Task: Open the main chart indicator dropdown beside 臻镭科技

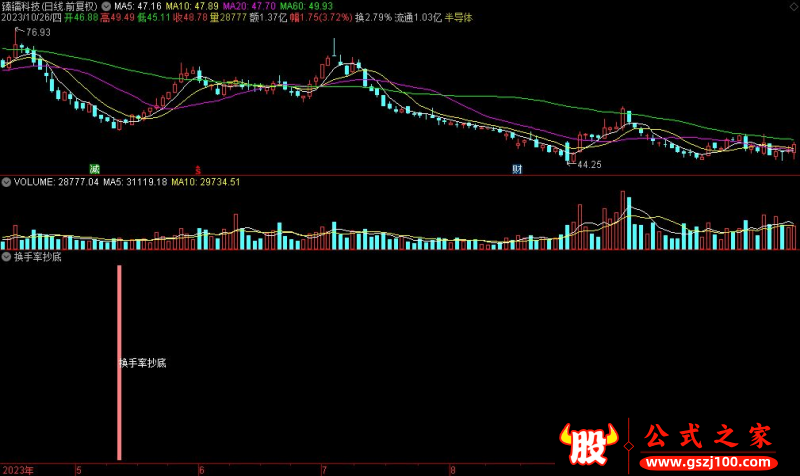Action: [x=106, y=7]
